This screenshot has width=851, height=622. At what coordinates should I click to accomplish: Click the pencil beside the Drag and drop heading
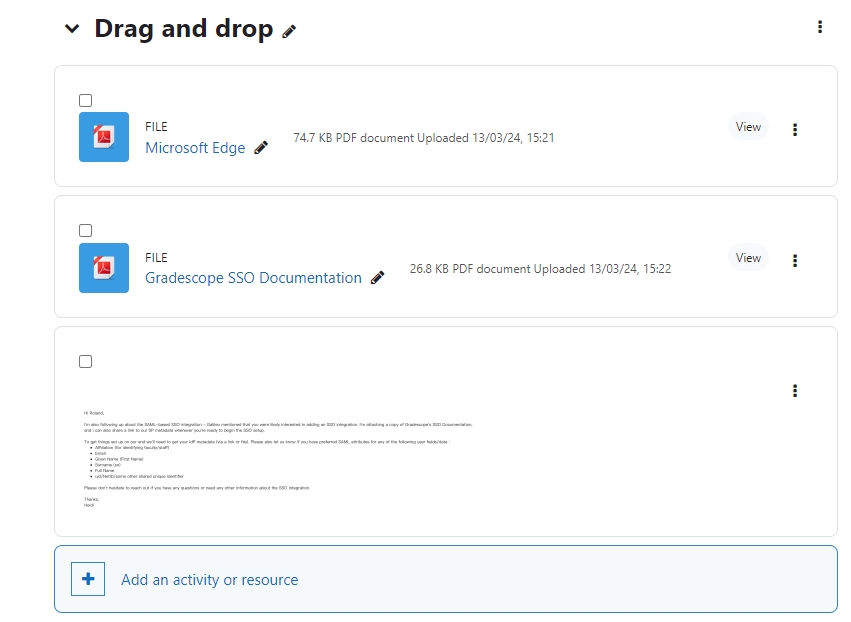(288, 31)
